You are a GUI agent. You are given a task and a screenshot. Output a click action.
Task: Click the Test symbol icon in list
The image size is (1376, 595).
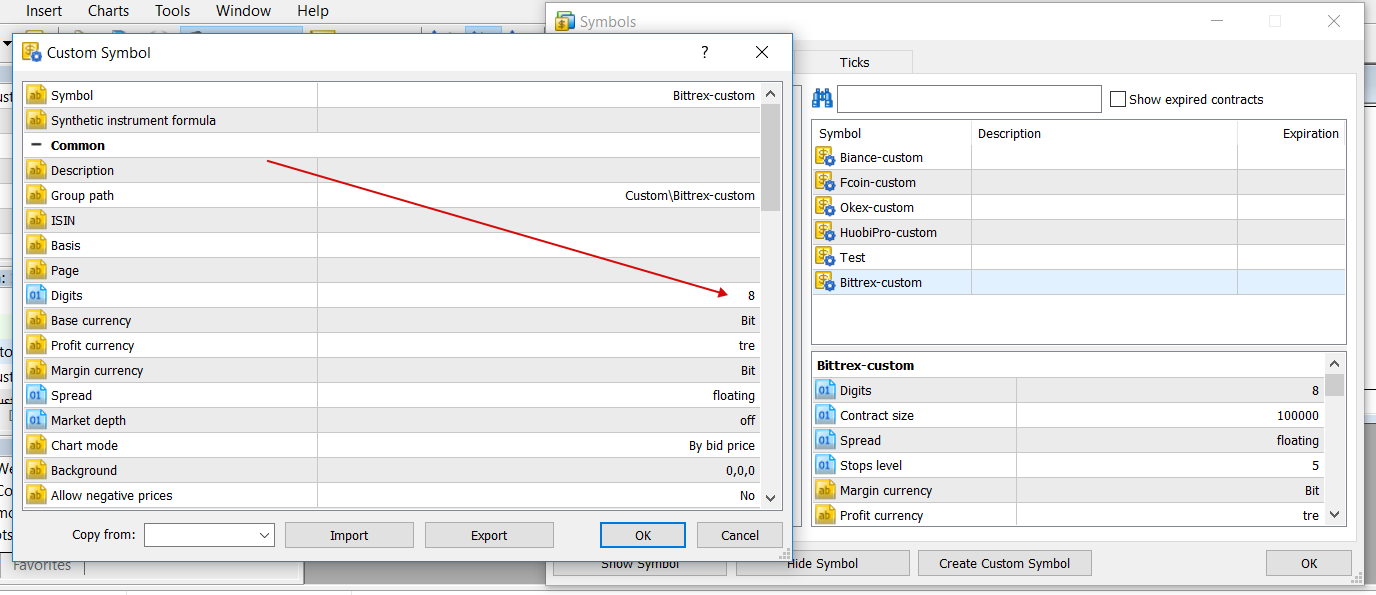click(825, 257)
